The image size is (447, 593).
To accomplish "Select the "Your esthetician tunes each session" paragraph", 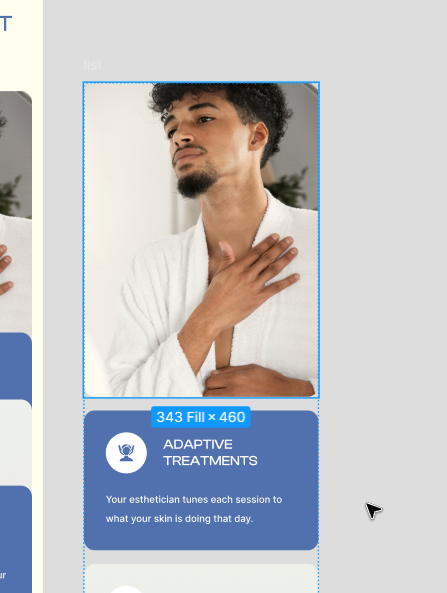I will pyautogui.click(x=194, y=509).
